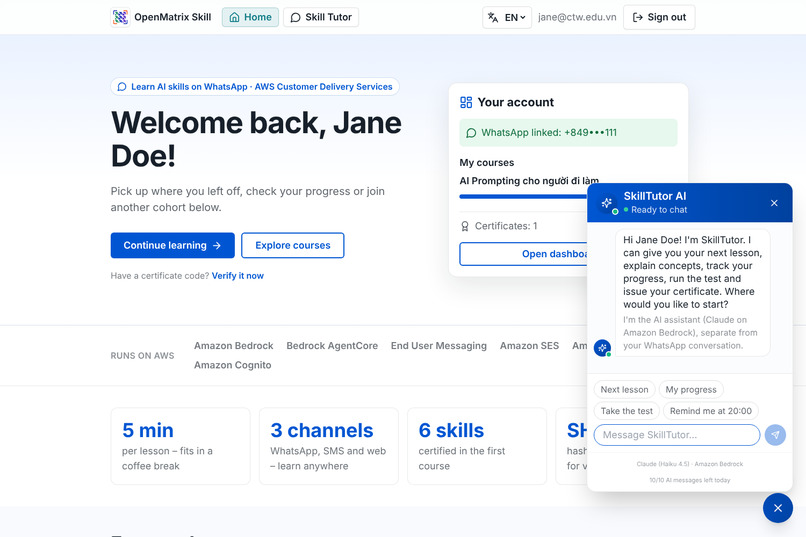Click the My courses heading
The image size is (806, 537).
click(486, 162)
